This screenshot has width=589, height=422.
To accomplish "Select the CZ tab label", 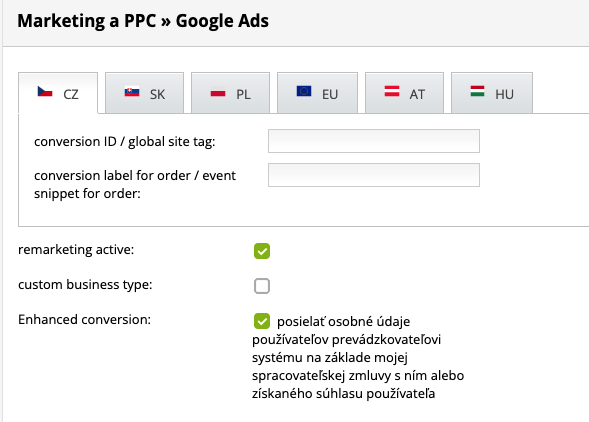I will [x=71, y=94].
